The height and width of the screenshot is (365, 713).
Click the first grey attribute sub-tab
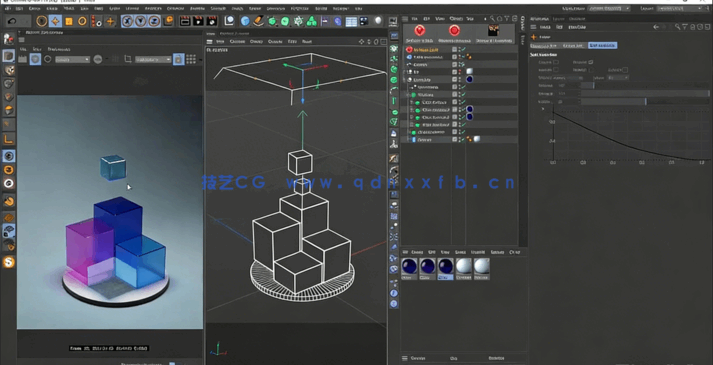tap(544, 45)
